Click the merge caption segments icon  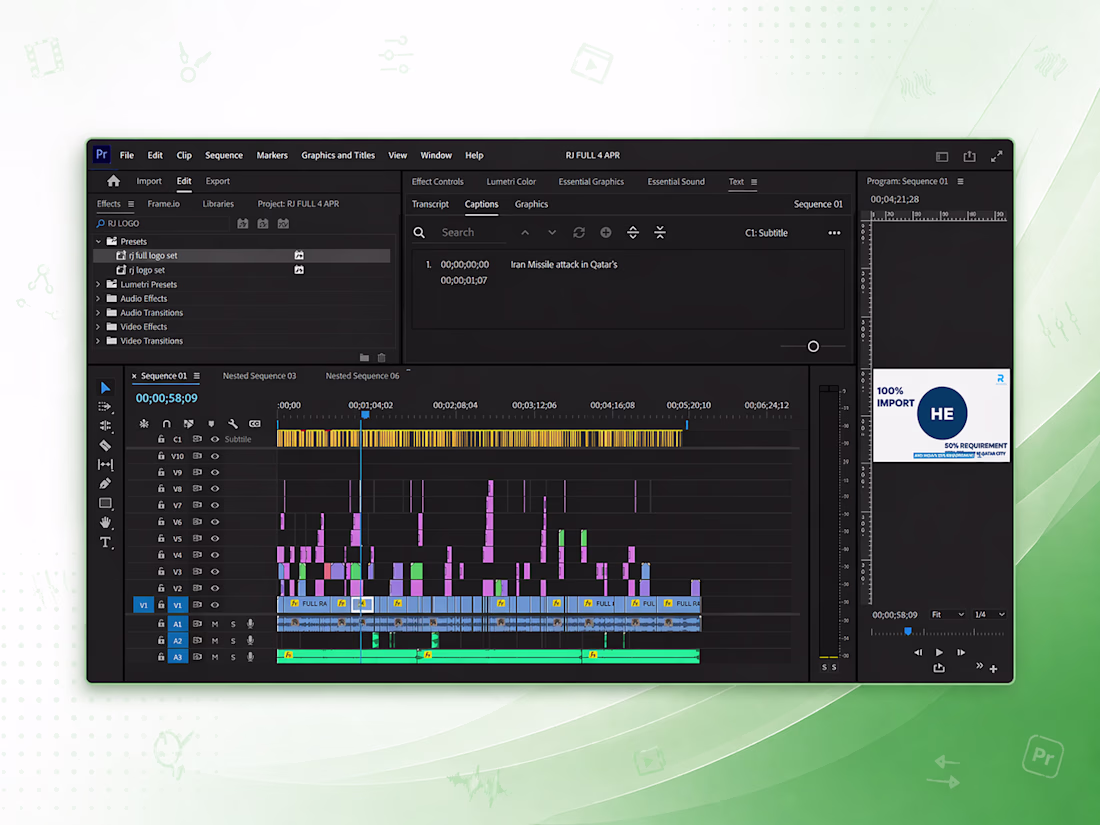659,232
